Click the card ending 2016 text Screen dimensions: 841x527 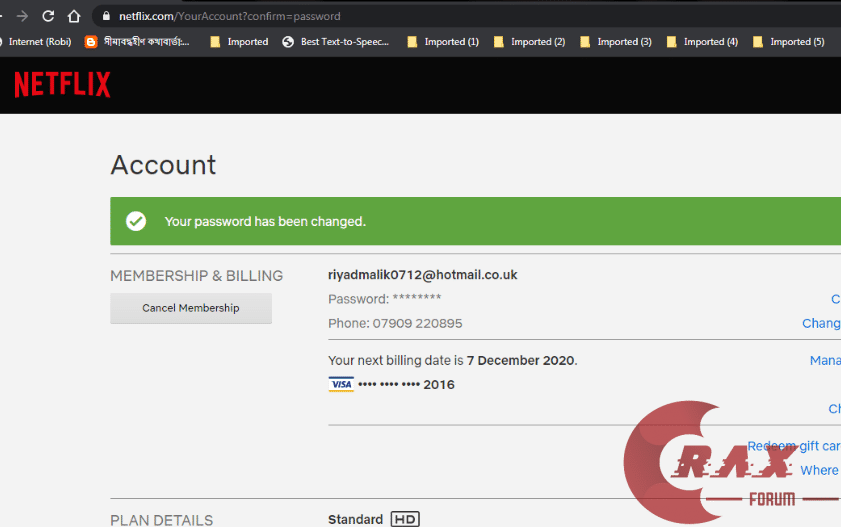(x=406, y=384)
